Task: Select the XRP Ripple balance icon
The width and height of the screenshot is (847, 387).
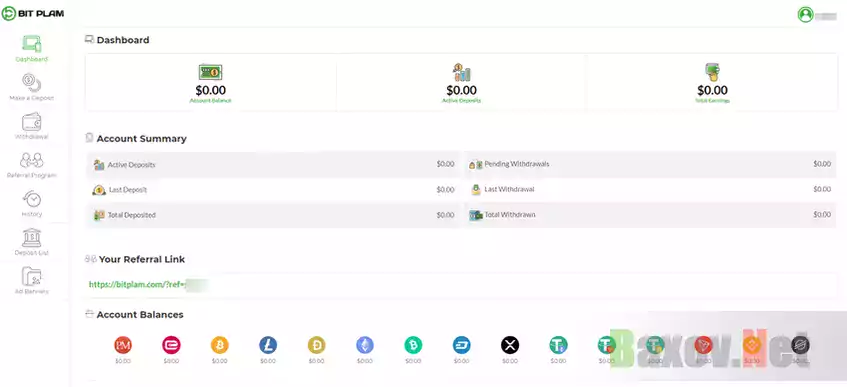Action: click(x=510, y=344)
